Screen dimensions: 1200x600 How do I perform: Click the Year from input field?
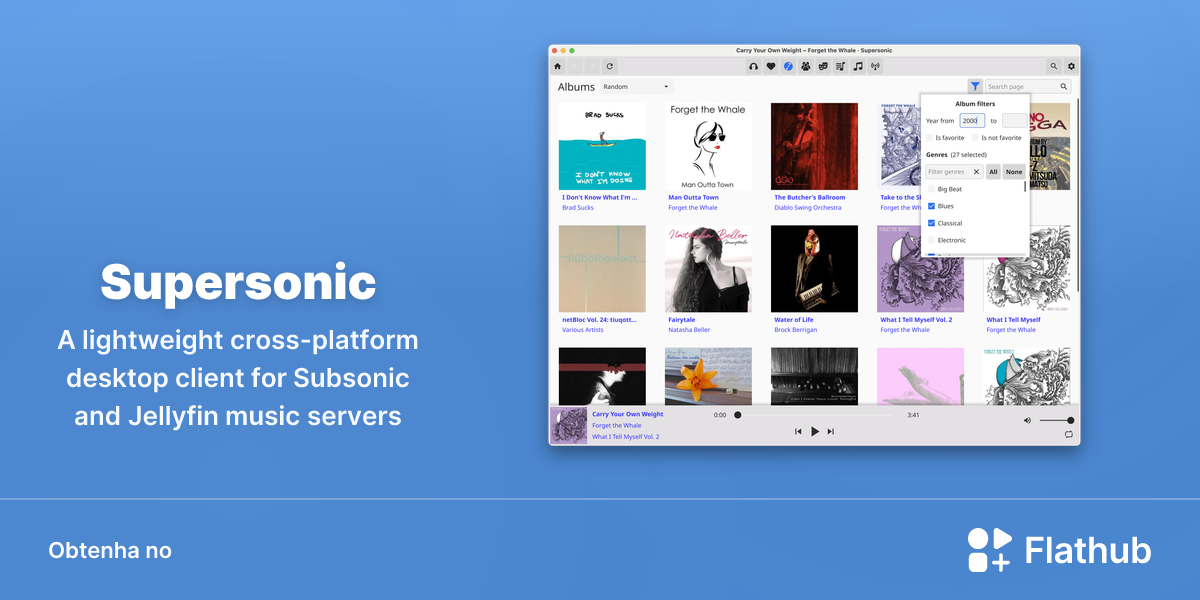coord(972,120)
